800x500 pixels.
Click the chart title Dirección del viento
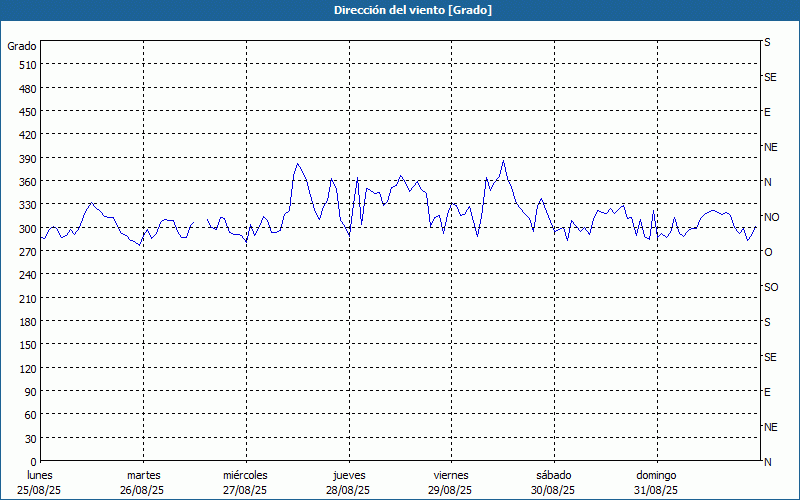399,10
